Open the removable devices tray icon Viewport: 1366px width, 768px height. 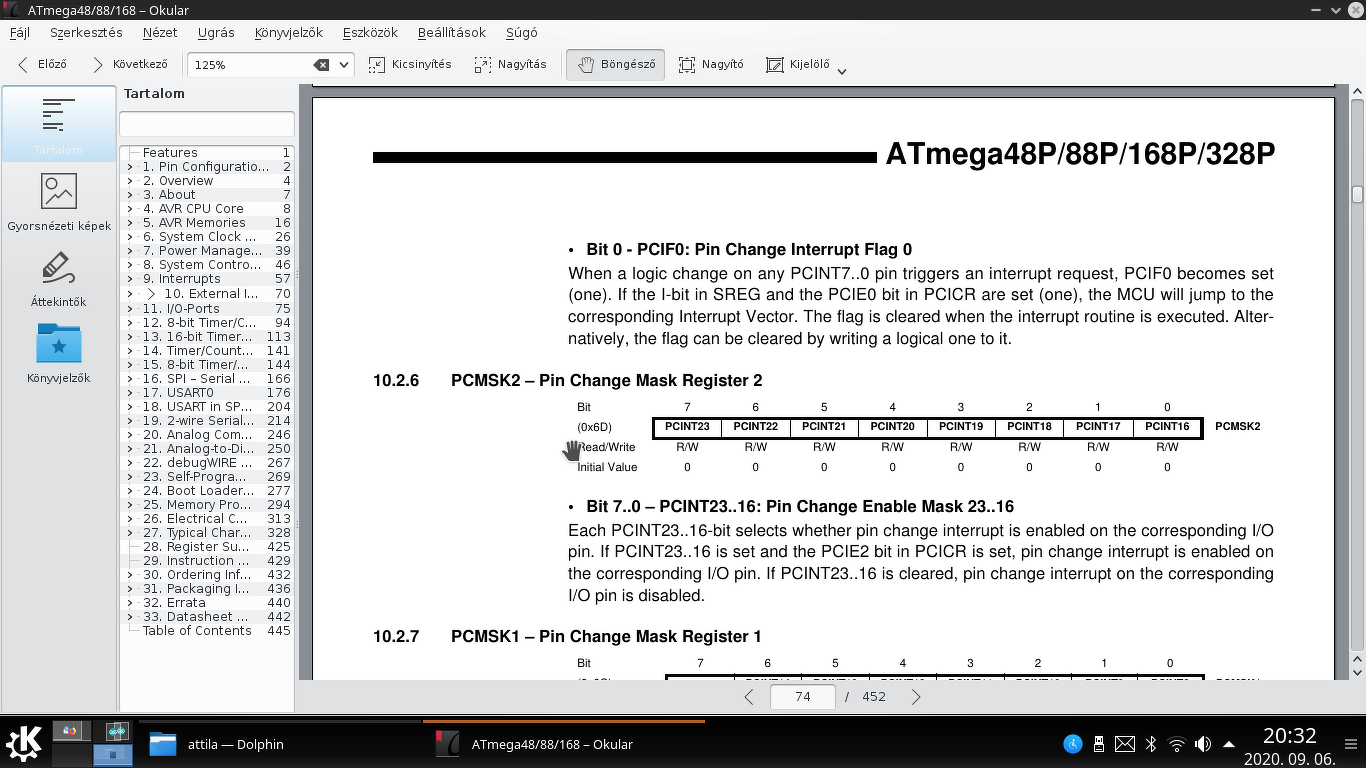pos(1099,744)
